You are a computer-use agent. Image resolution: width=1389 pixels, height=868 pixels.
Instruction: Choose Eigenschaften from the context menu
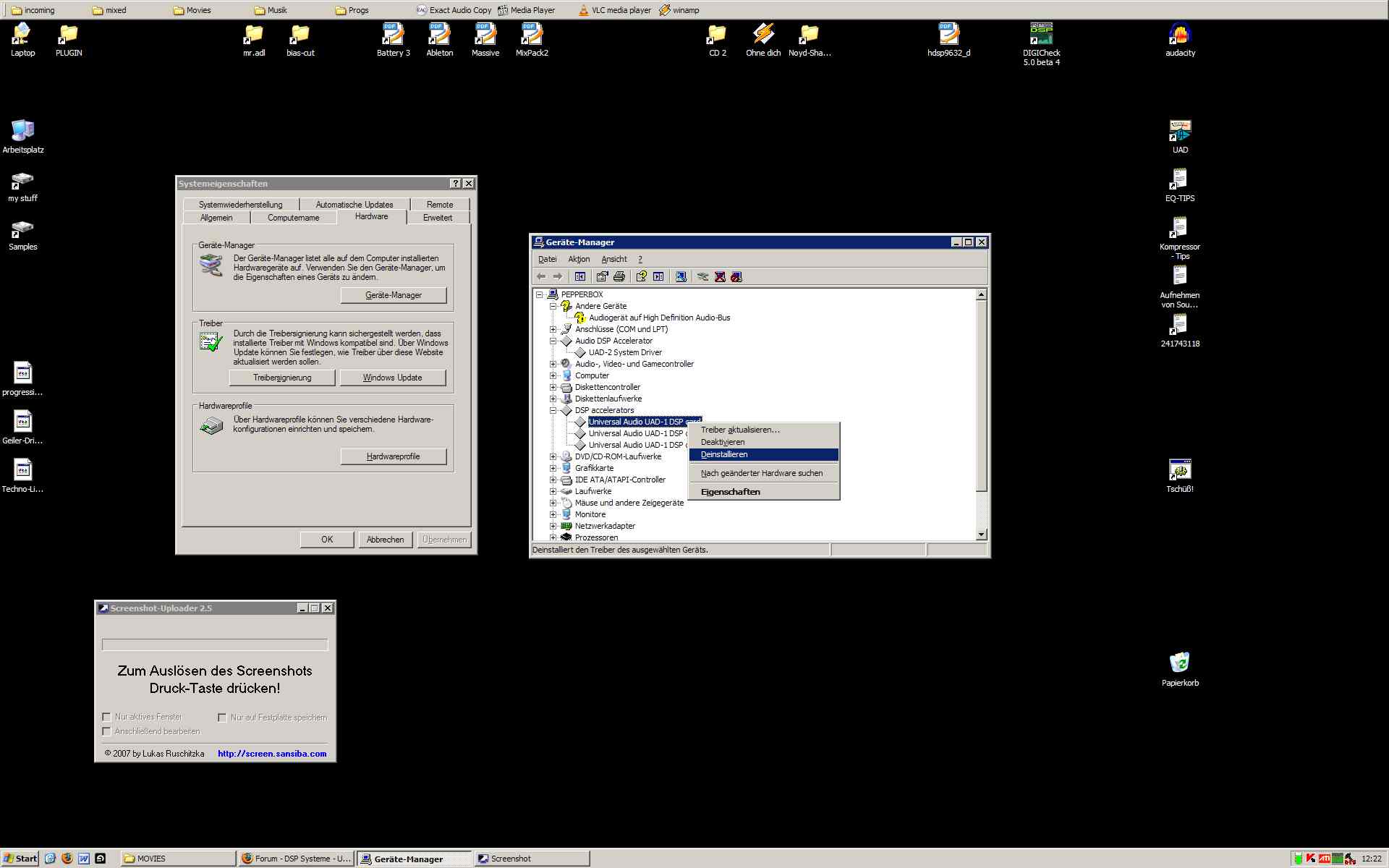point(764,492)
